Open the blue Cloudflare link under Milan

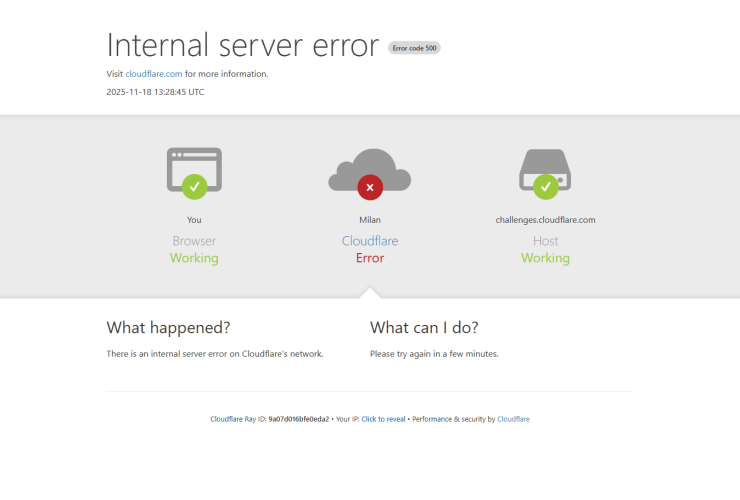tap(370, 241)
